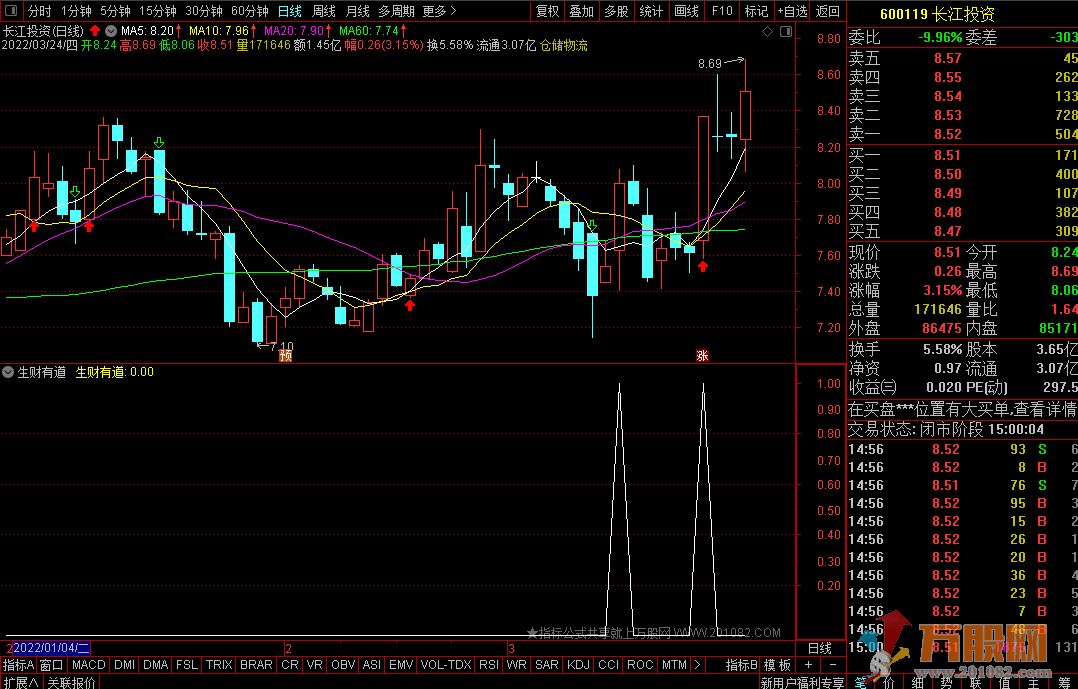Switch to the KDJ indicator tab

point(577,665)
